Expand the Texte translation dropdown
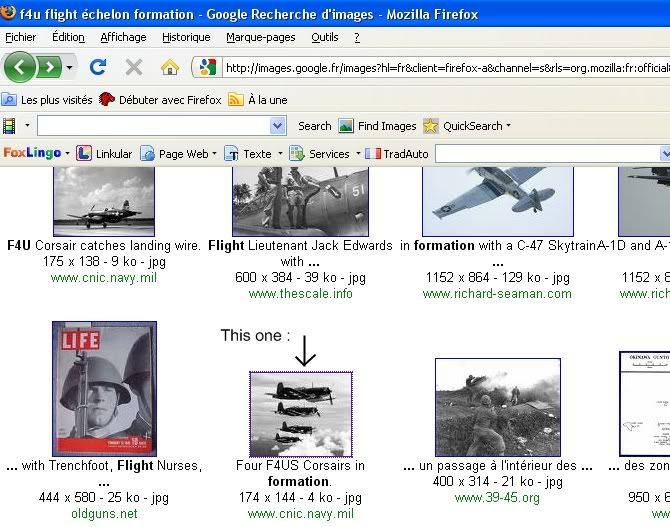This screenshot has height=527, width=670. [x=280, y=153]
